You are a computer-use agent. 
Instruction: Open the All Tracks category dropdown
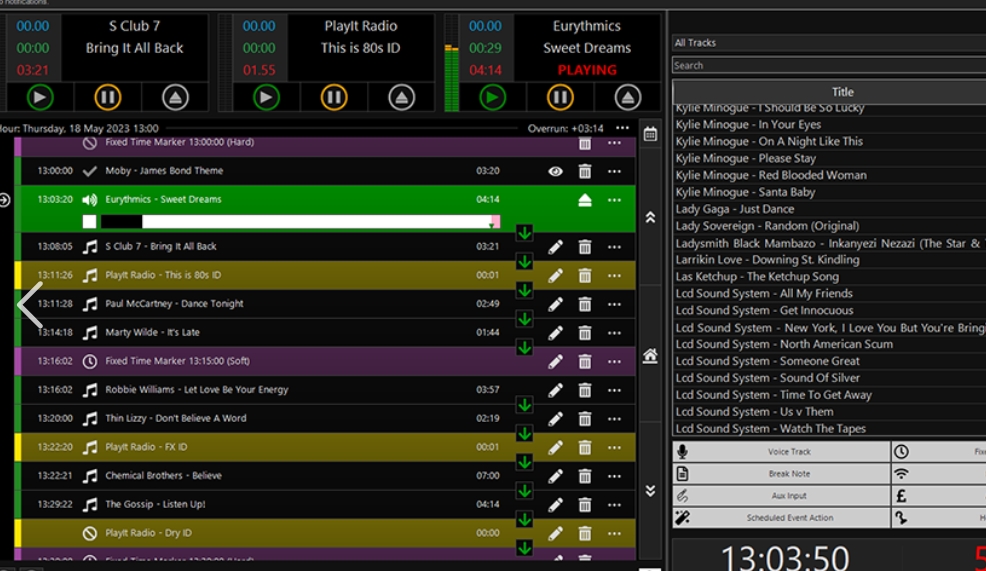[829, 43]
